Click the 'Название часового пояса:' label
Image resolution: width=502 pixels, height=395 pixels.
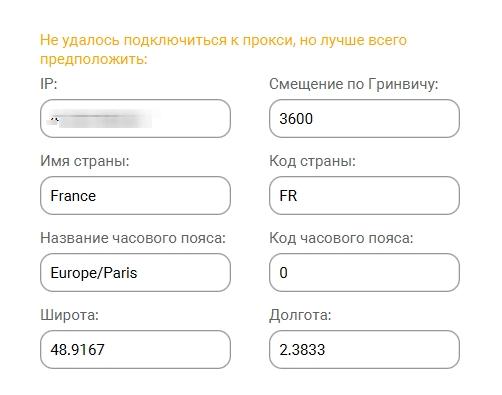(x=133, y=238)
